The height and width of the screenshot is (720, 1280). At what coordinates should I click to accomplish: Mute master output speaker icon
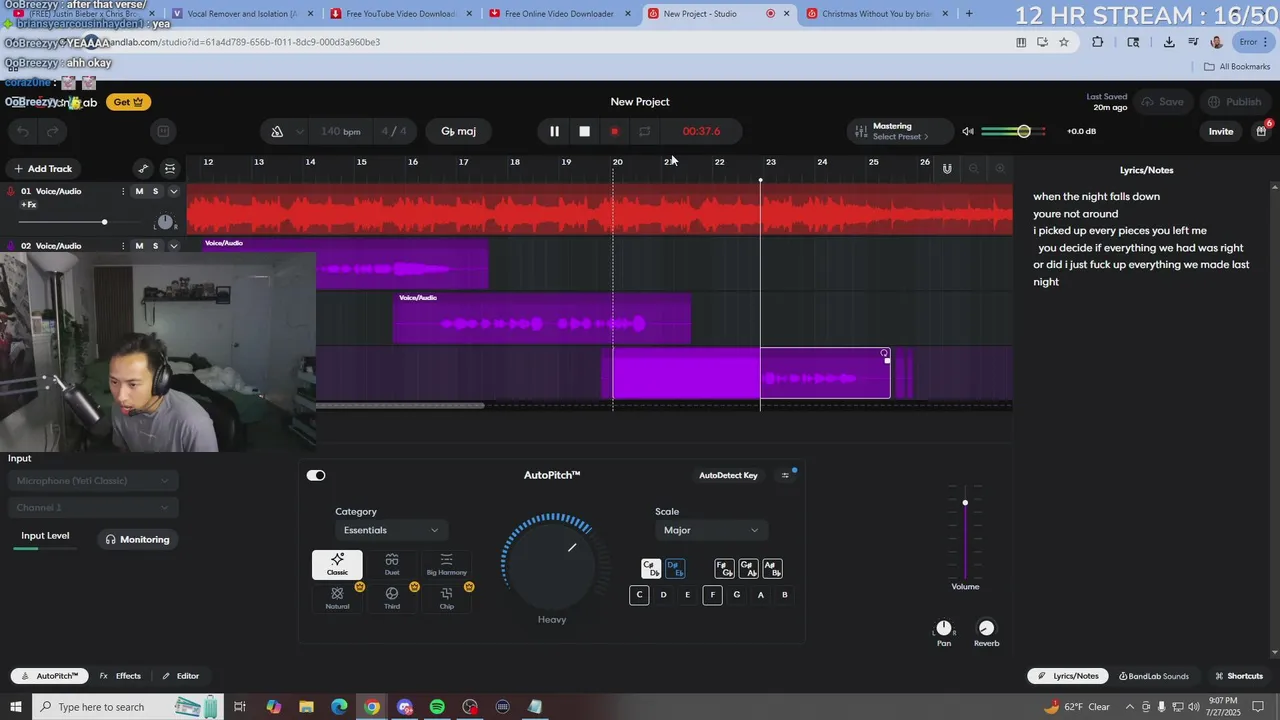(x=967, y=131)
